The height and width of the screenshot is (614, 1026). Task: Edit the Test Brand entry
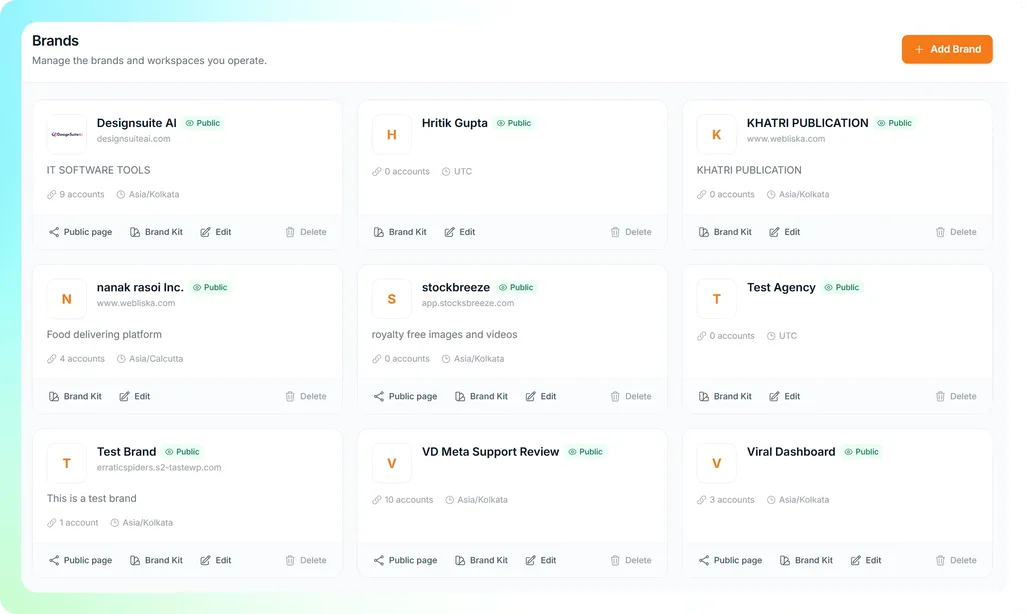click(216, 560)
